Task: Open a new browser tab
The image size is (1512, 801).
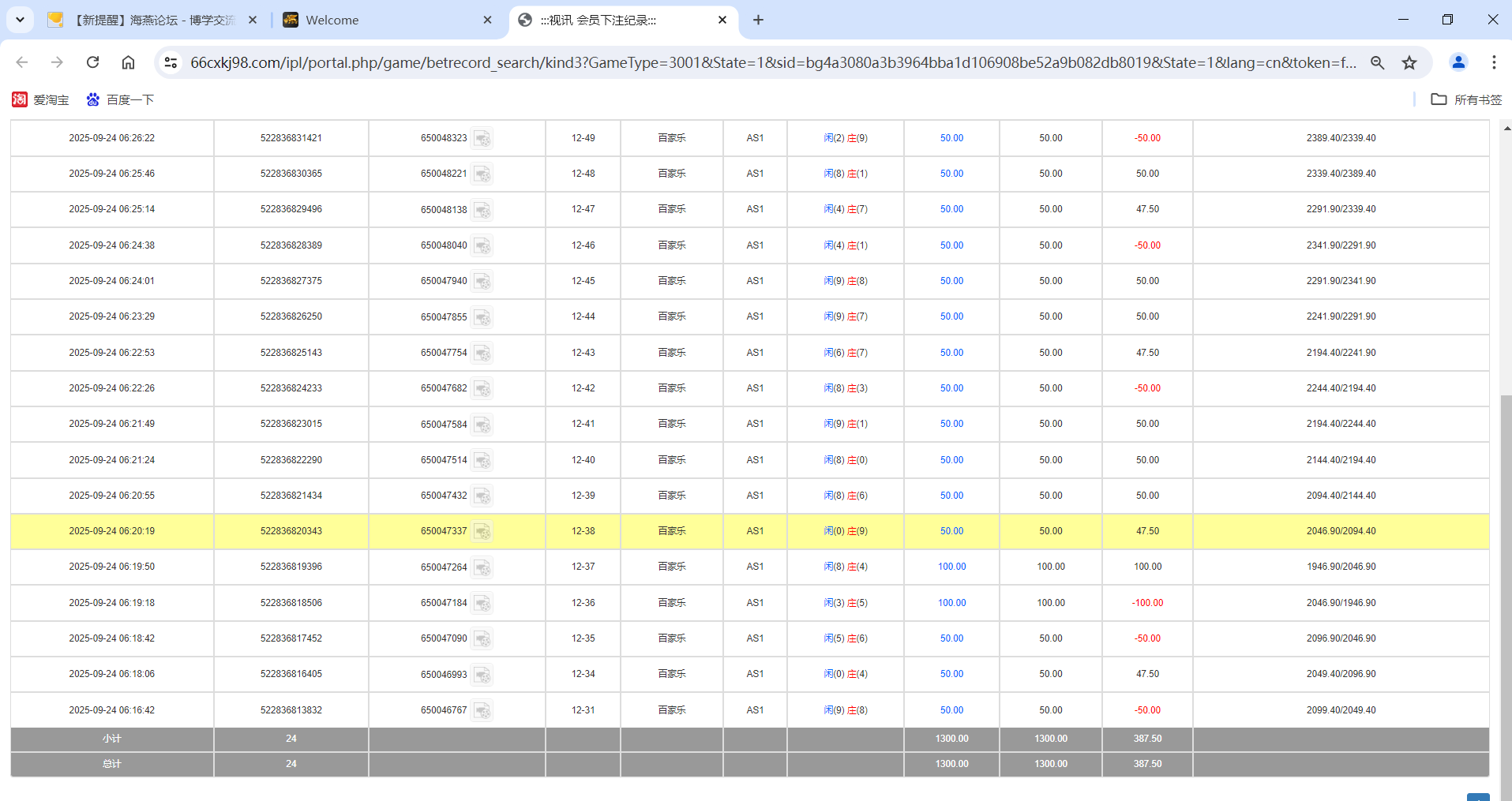Action: [x=758, y=20]
